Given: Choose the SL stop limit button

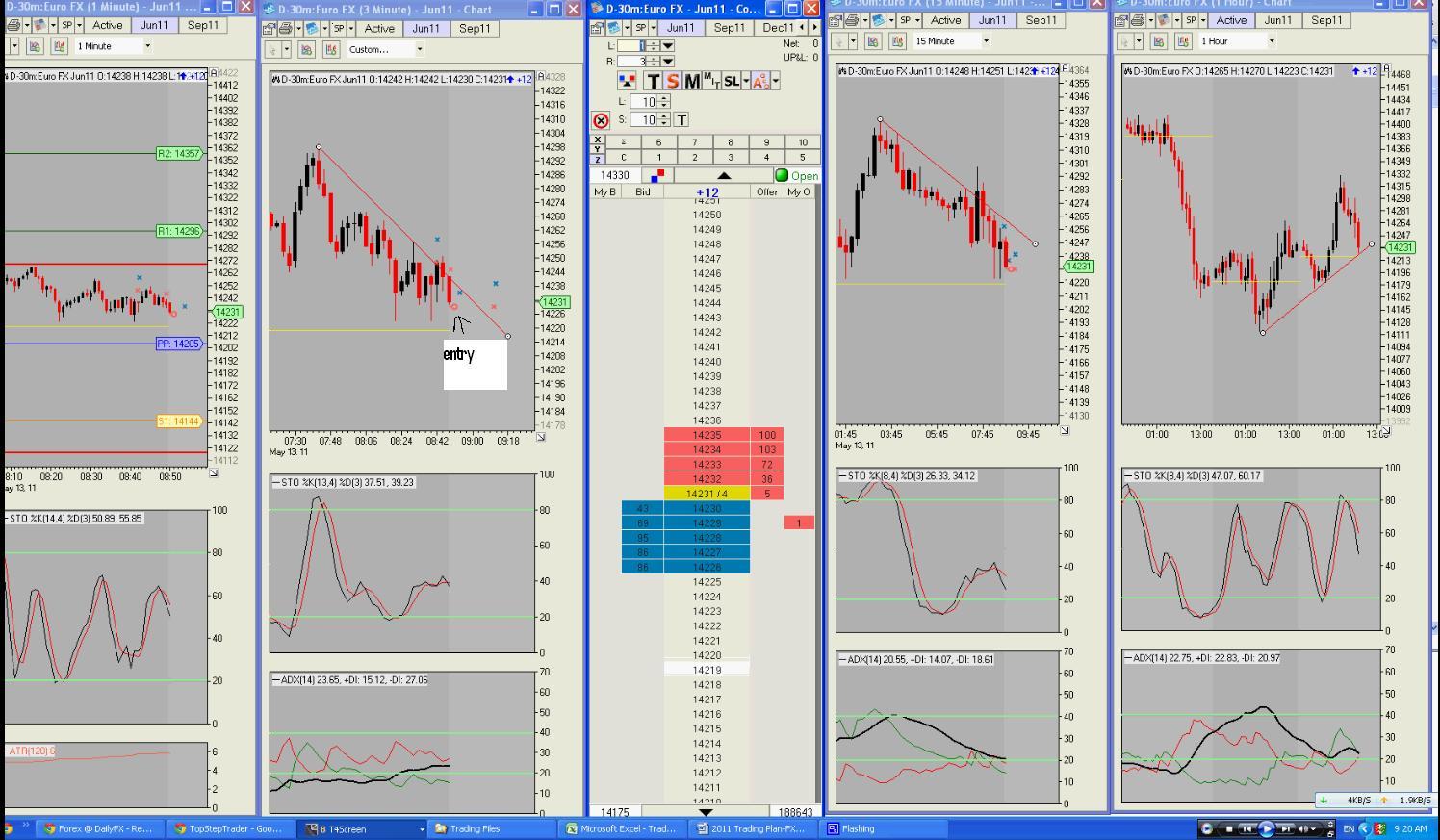Looking at the screenshot, I should click(x=731, y=82).
